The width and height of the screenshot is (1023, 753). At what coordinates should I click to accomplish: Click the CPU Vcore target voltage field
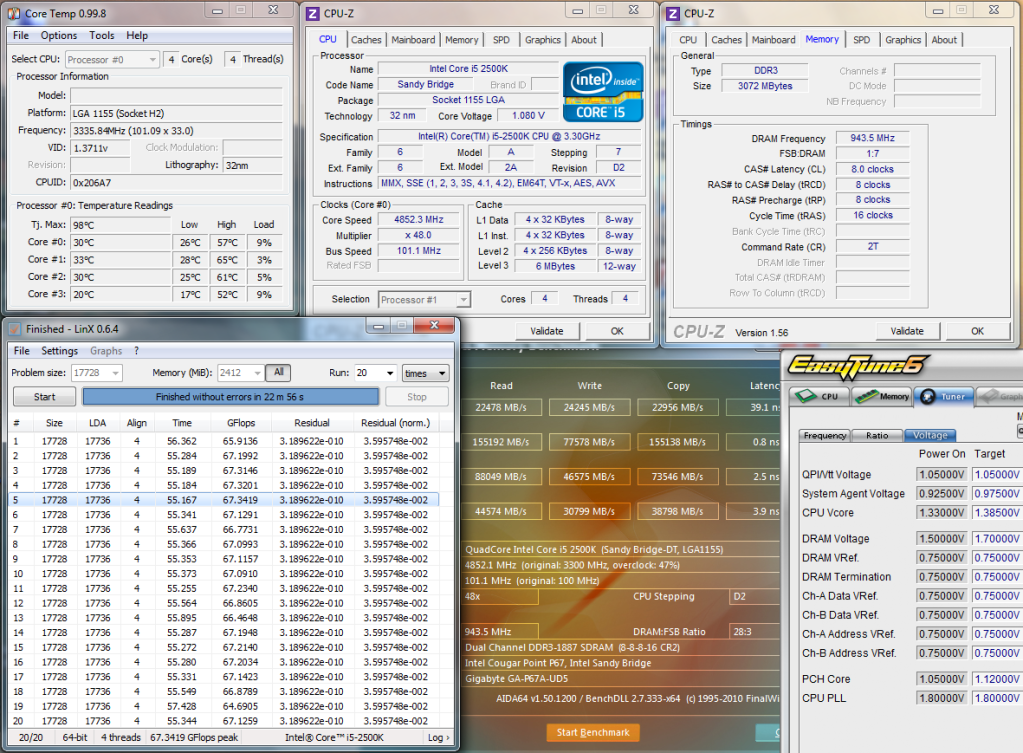996,513
